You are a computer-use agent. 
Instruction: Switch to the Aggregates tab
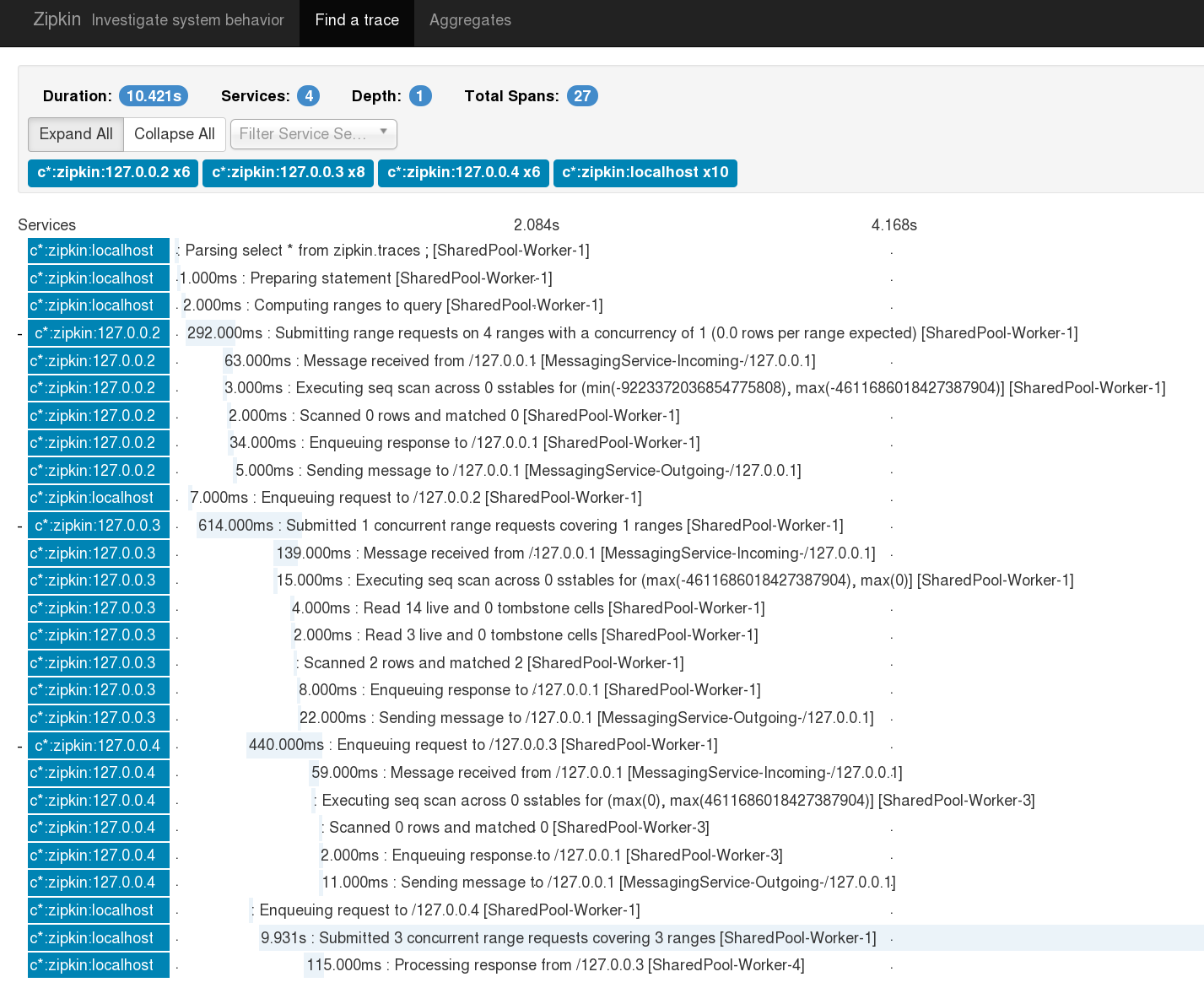(x=469, y=19)
